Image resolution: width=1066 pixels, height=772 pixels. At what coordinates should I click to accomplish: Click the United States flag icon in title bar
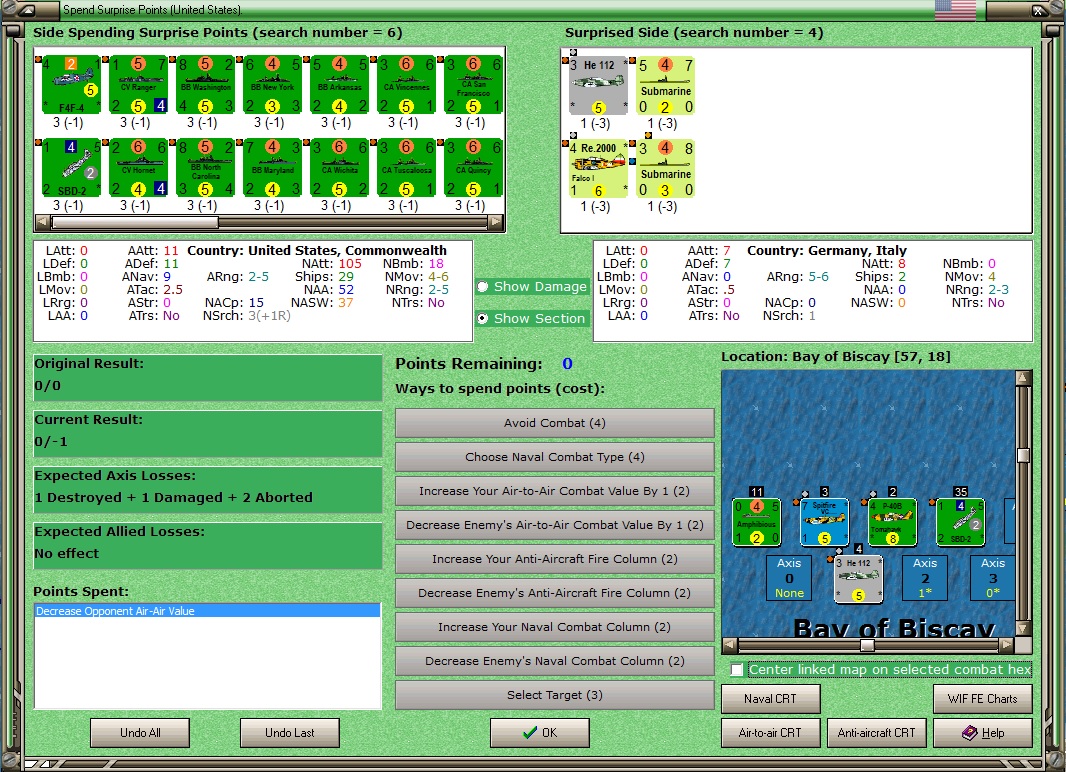(x=955, y=10)
